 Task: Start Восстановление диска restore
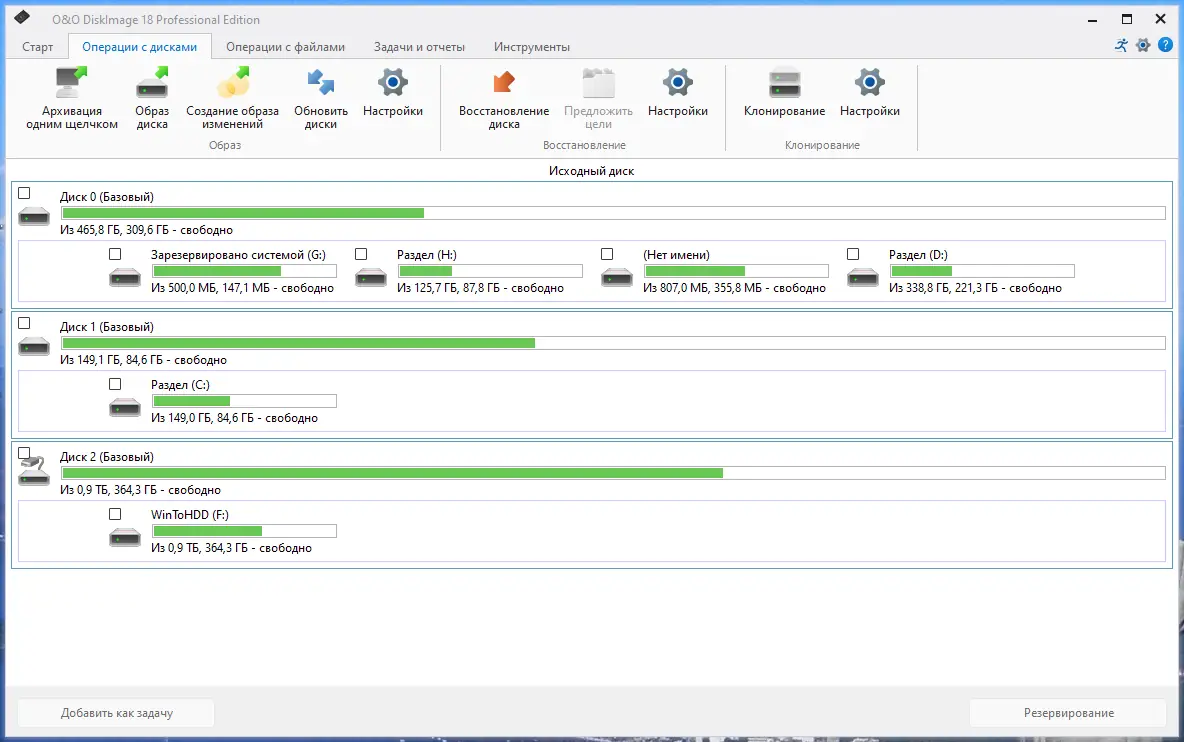click(504, 98)
